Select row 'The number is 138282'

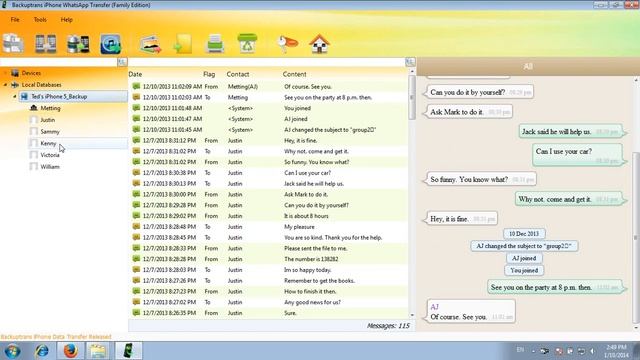268,259
